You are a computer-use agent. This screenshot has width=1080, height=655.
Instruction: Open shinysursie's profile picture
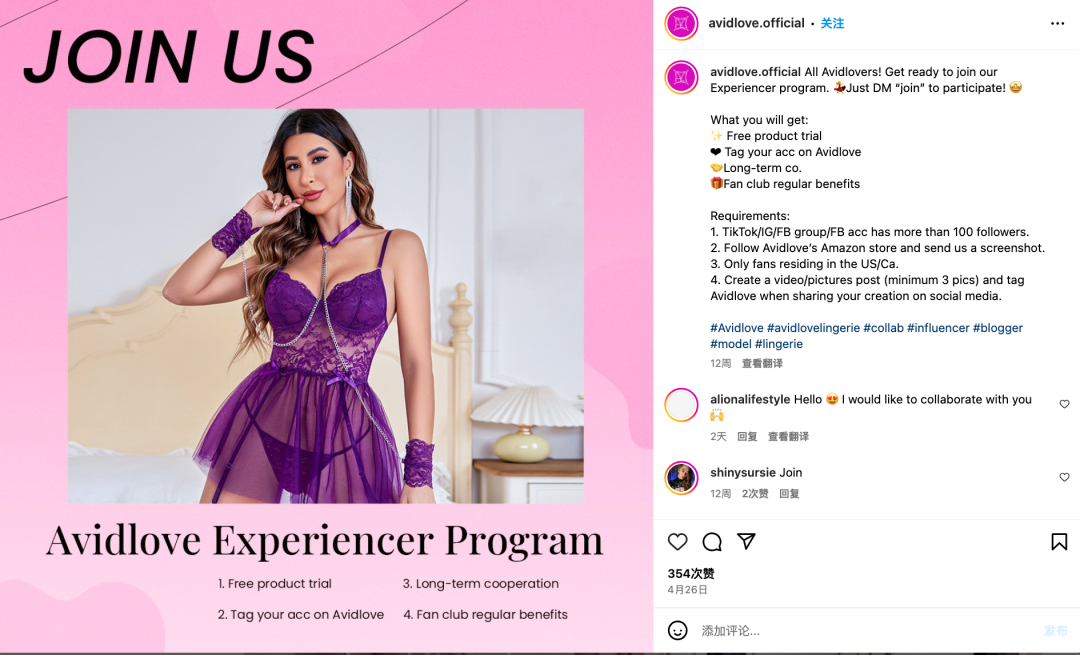[x=681, y=478]
